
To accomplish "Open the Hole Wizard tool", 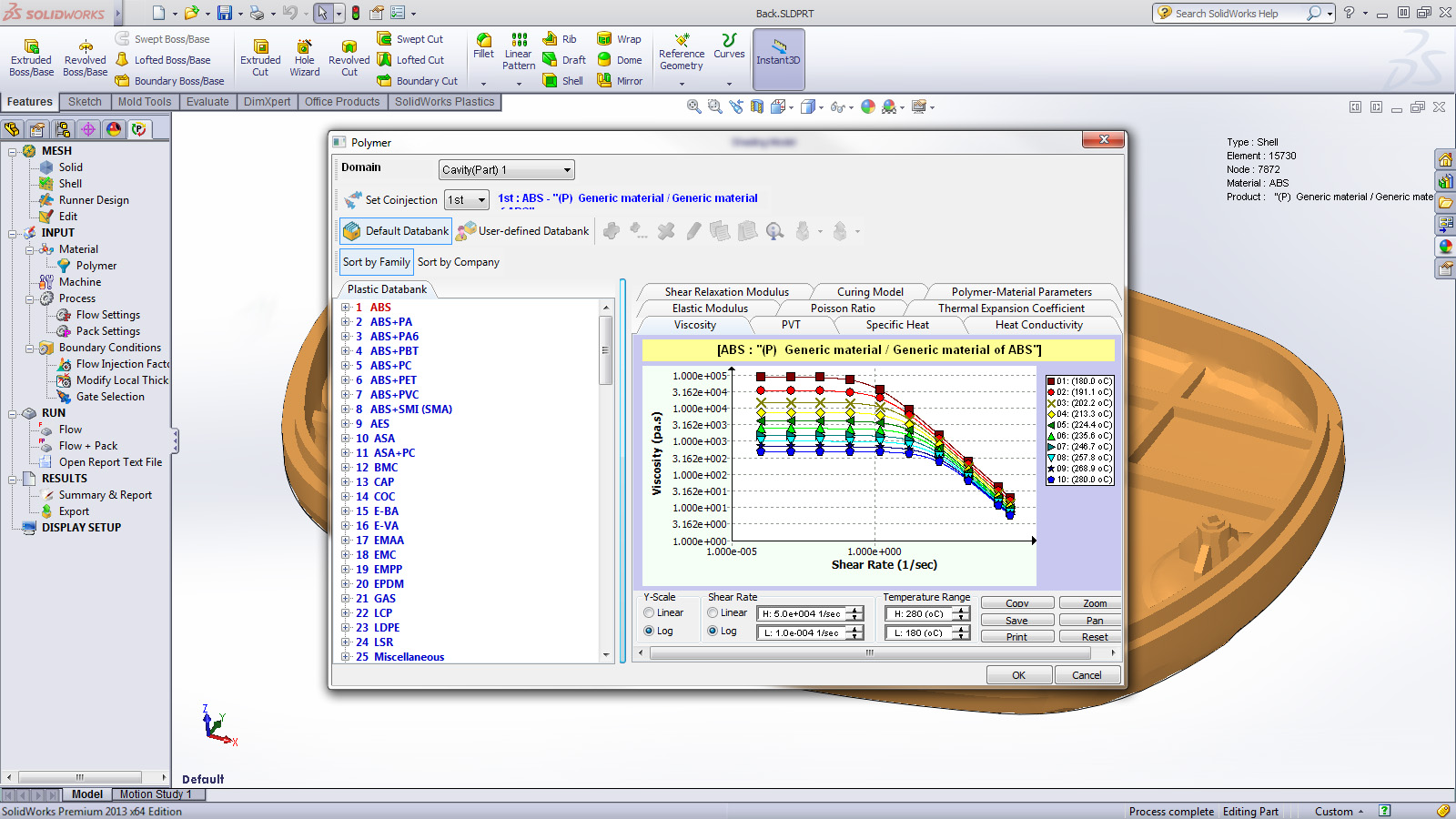I will [304, 56].
